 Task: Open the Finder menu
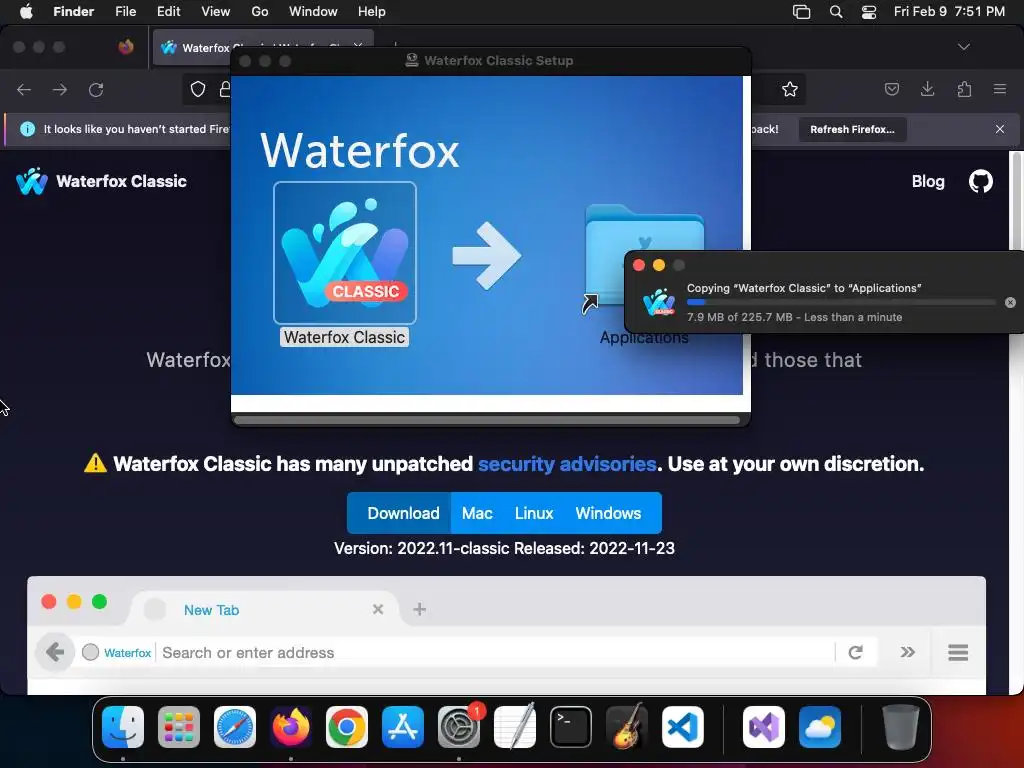(73, 12)
